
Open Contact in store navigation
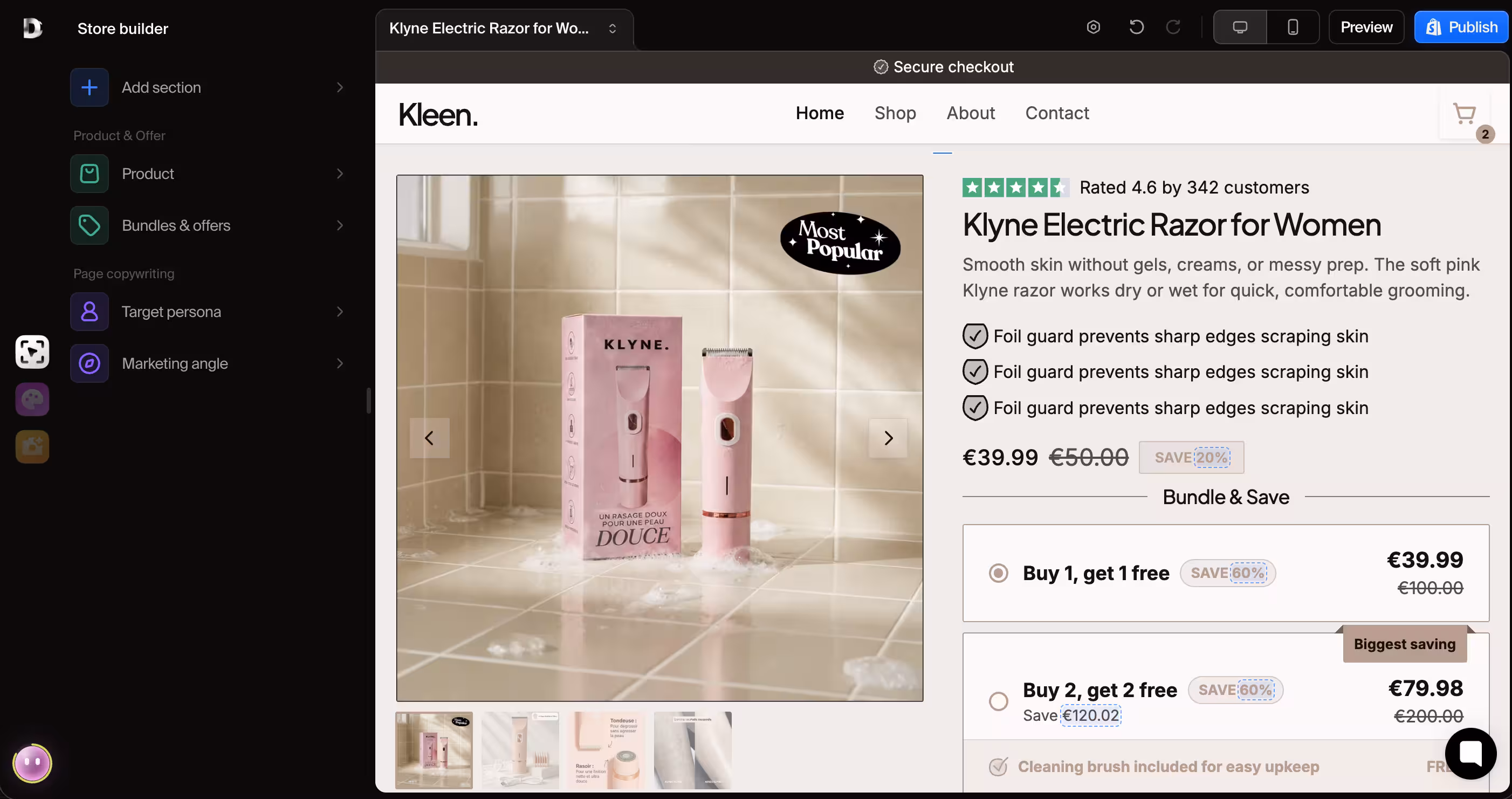pos(1057,113)
